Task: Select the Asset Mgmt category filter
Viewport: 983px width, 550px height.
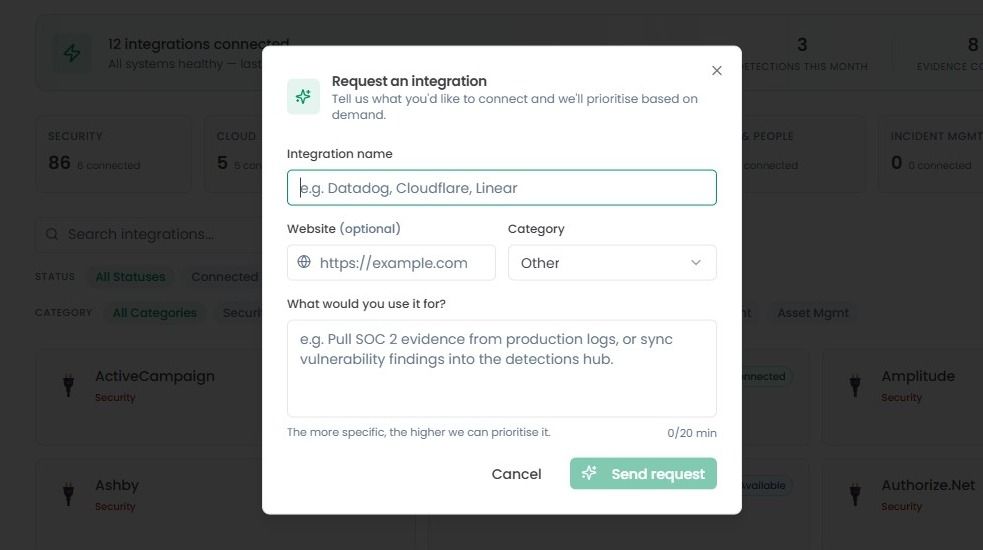Action: tap(812, 313)
